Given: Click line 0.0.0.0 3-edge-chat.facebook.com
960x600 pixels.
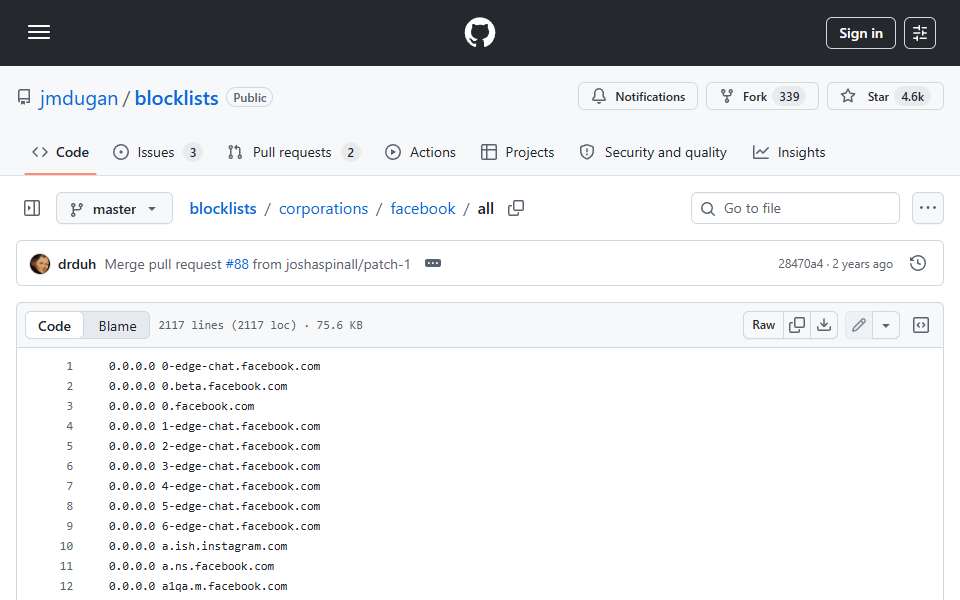Looking at the screenshot, I should pyautogui.click(x=214, y=467).
